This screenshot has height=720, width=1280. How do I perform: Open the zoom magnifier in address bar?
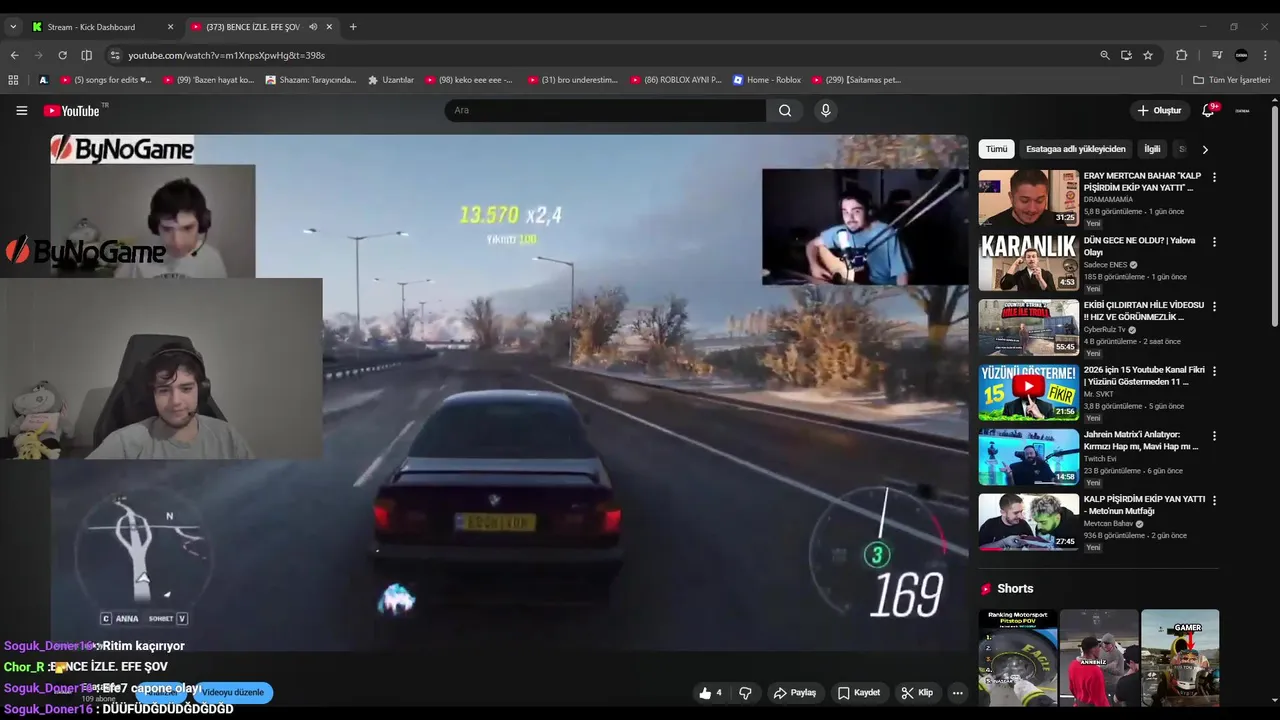click(x=1104, y=55)
